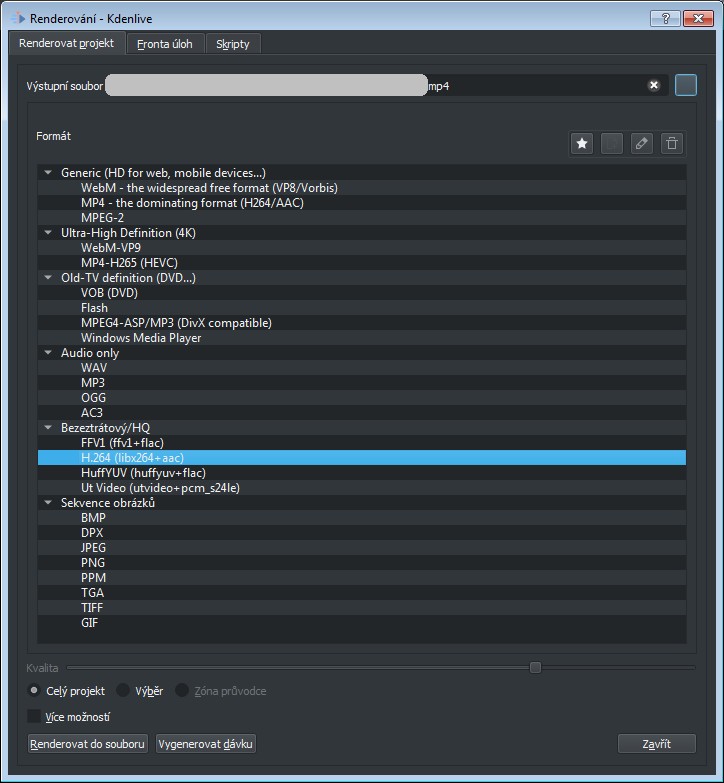Screen dimensions: 724x783
Task: Click the Vygenerovat dávku button
Action: click(205, 744)
